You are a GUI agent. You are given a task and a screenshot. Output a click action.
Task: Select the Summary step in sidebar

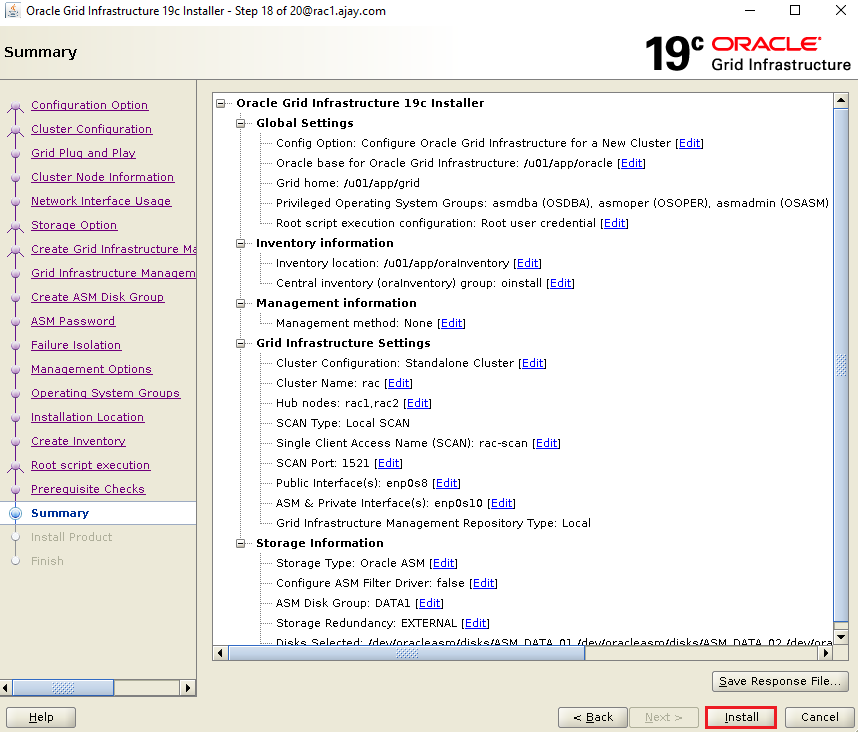tap(60, 513)
